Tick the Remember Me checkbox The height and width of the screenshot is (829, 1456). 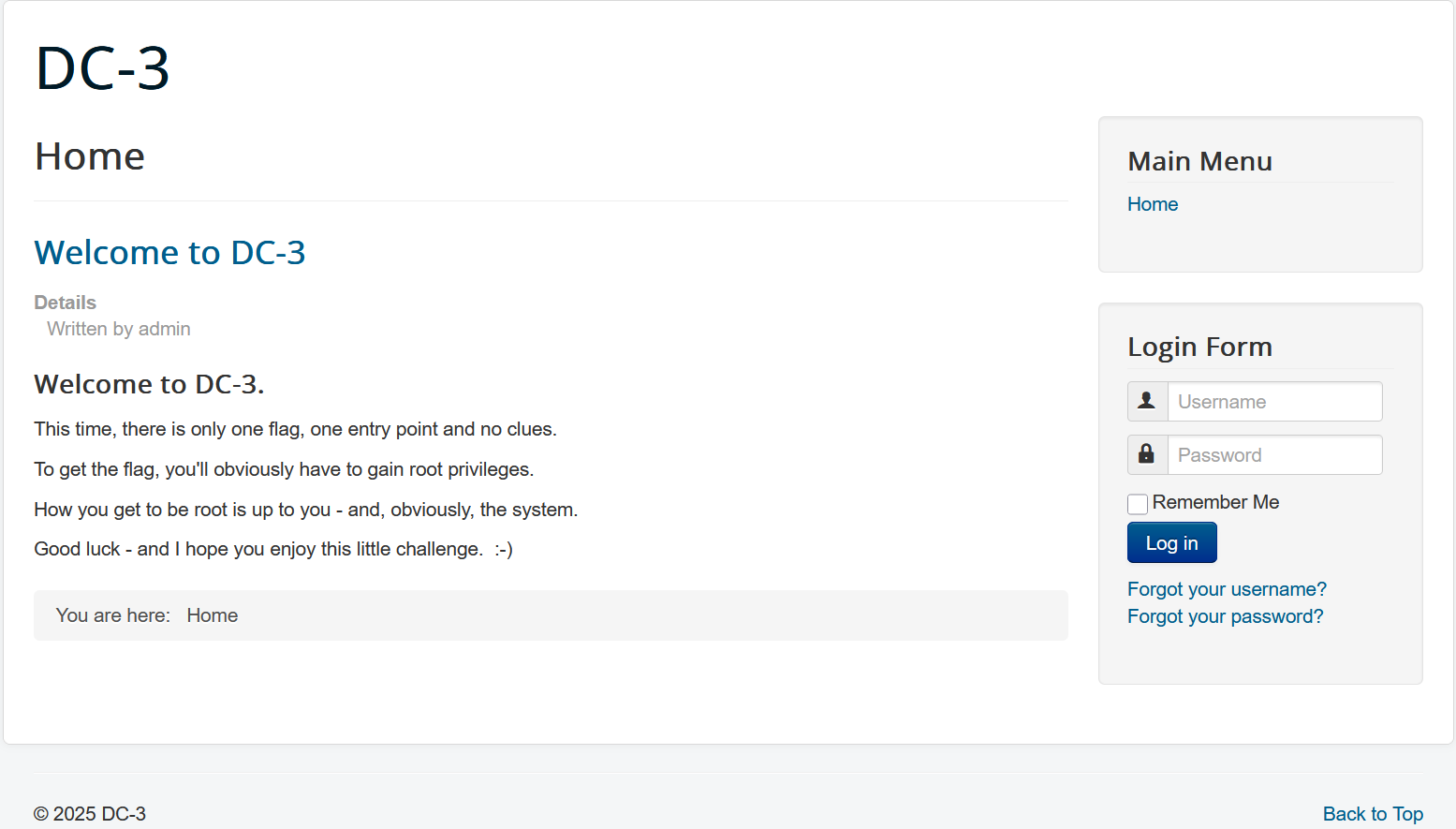pos(1138,504)
